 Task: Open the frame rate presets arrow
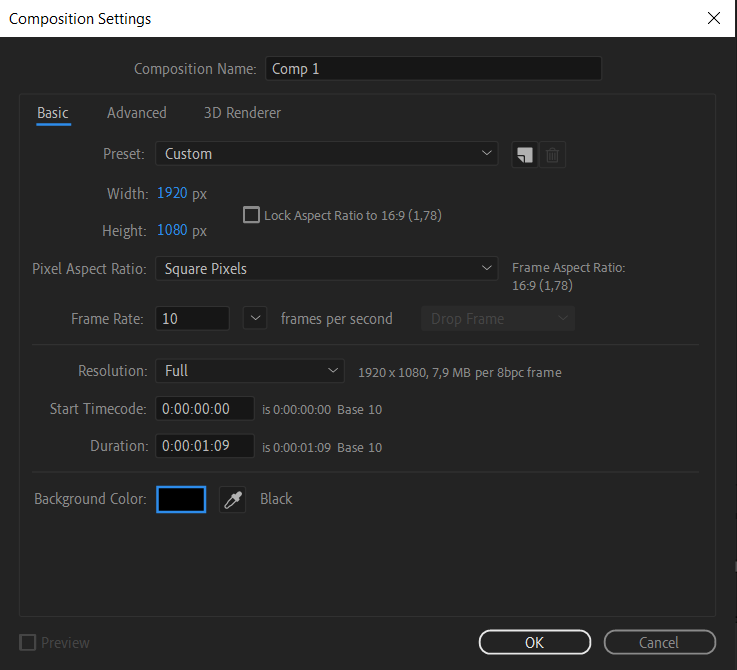pyautogui.click(x=256, y=319)
